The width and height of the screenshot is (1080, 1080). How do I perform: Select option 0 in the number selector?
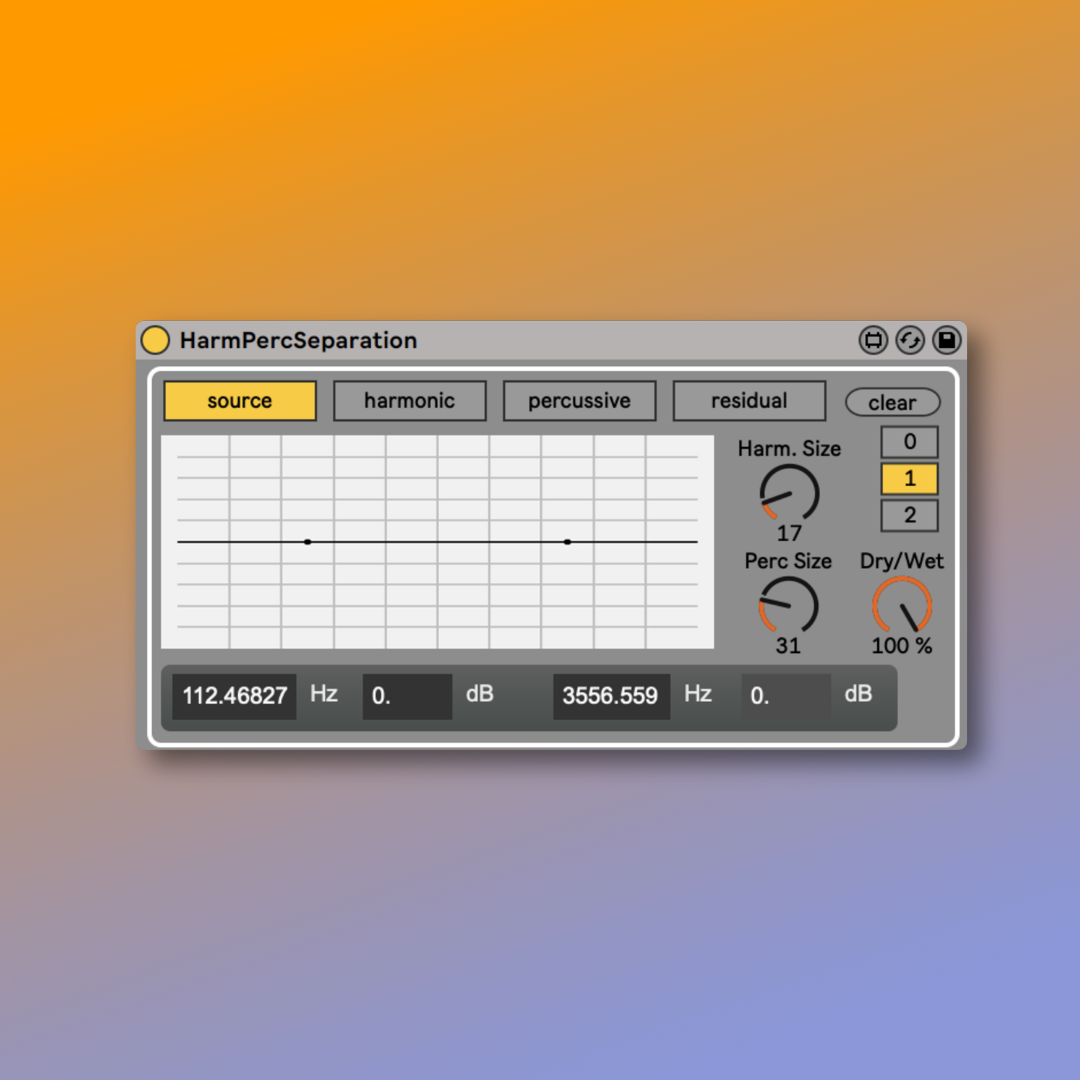pos(909,442)
